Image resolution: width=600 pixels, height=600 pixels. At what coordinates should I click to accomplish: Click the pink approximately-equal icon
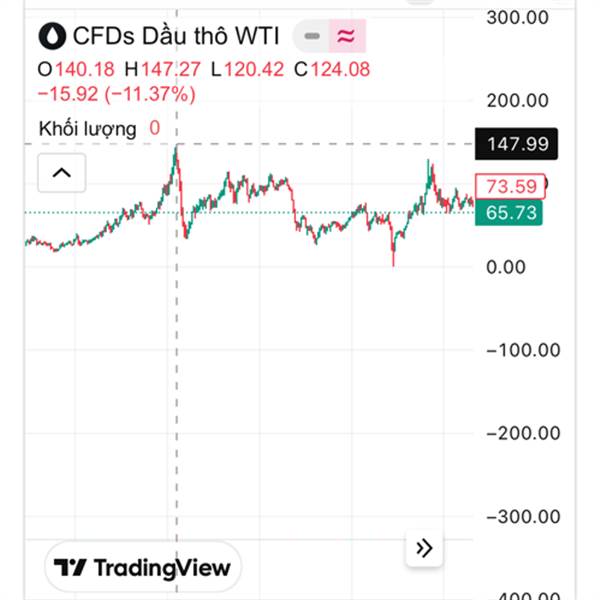tap(346, 37)
